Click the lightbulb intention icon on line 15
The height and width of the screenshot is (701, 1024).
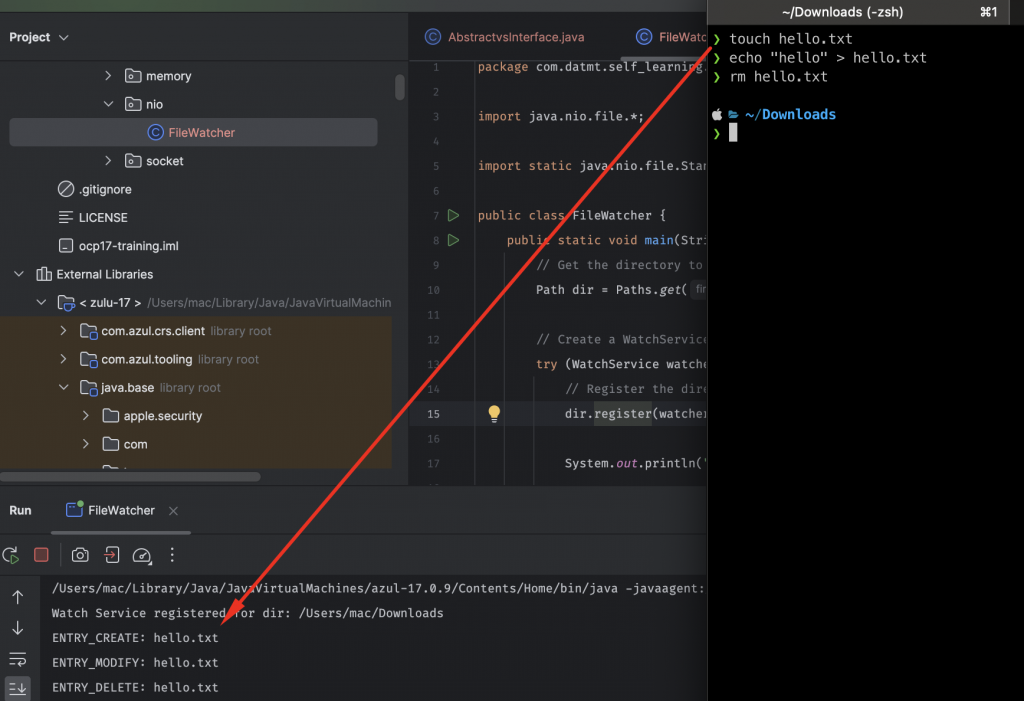tap(494, 414)
